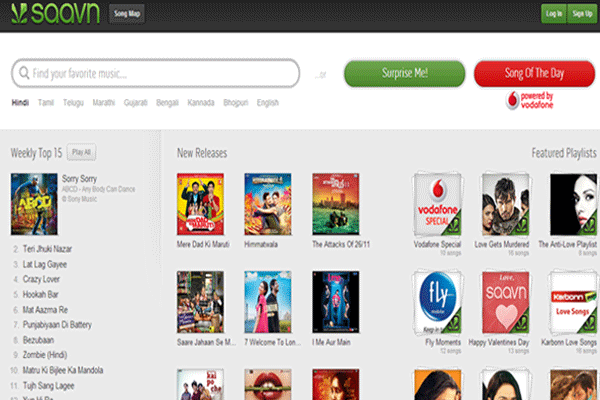Play Tujh Sang Lagee from list
The height and width of the screenshot is (400, 600).
pyautogui.click(x=49, y=385)
